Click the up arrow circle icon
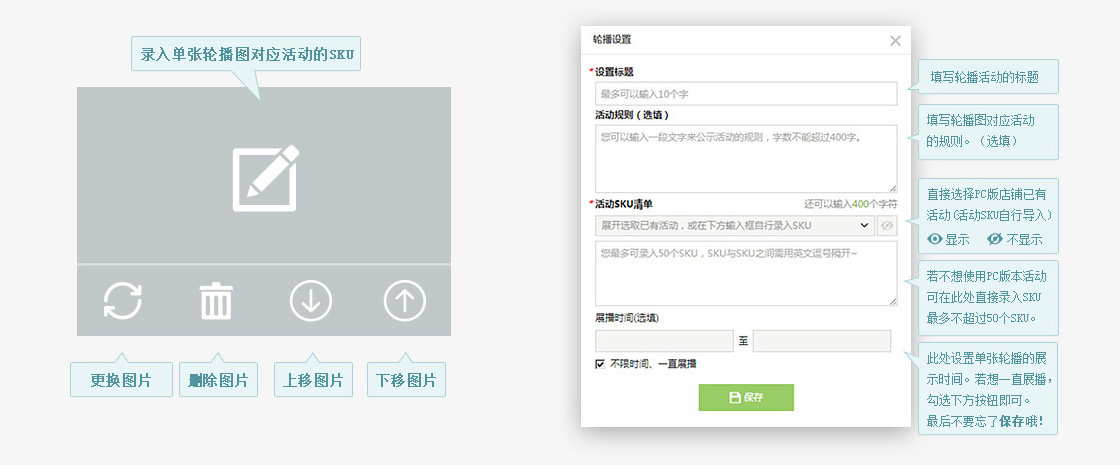This screenshot has height=465, width=1120. coord(405,301)
